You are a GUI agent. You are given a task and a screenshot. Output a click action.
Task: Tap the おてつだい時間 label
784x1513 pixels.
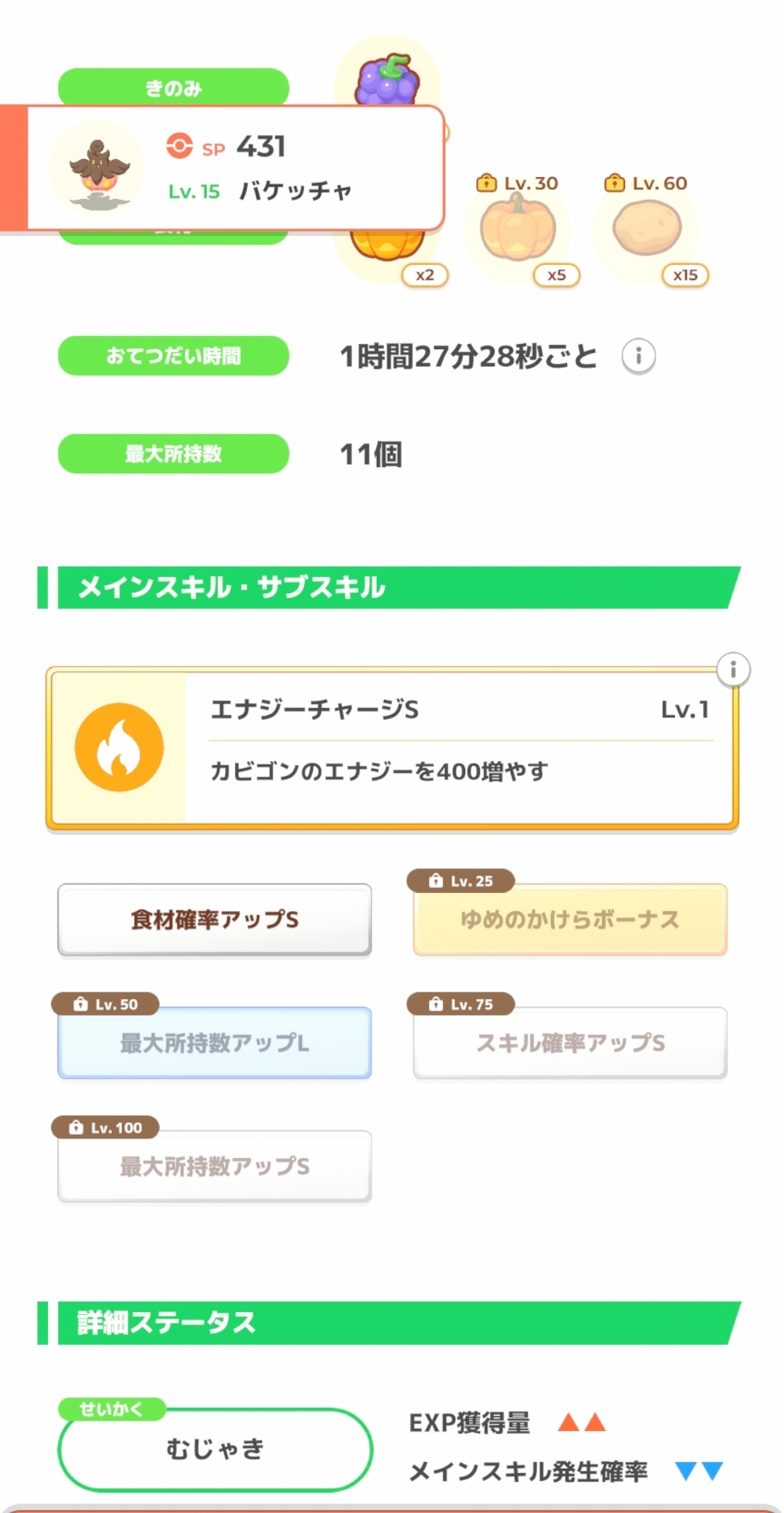coord(173,356)
